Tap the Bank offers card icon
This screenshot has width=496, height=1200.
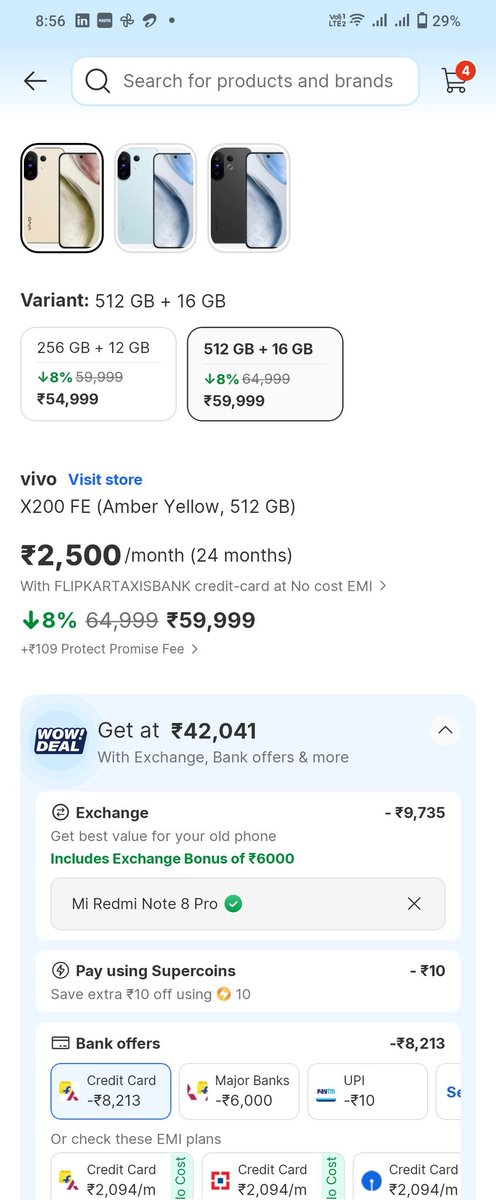pos(60,1043)
